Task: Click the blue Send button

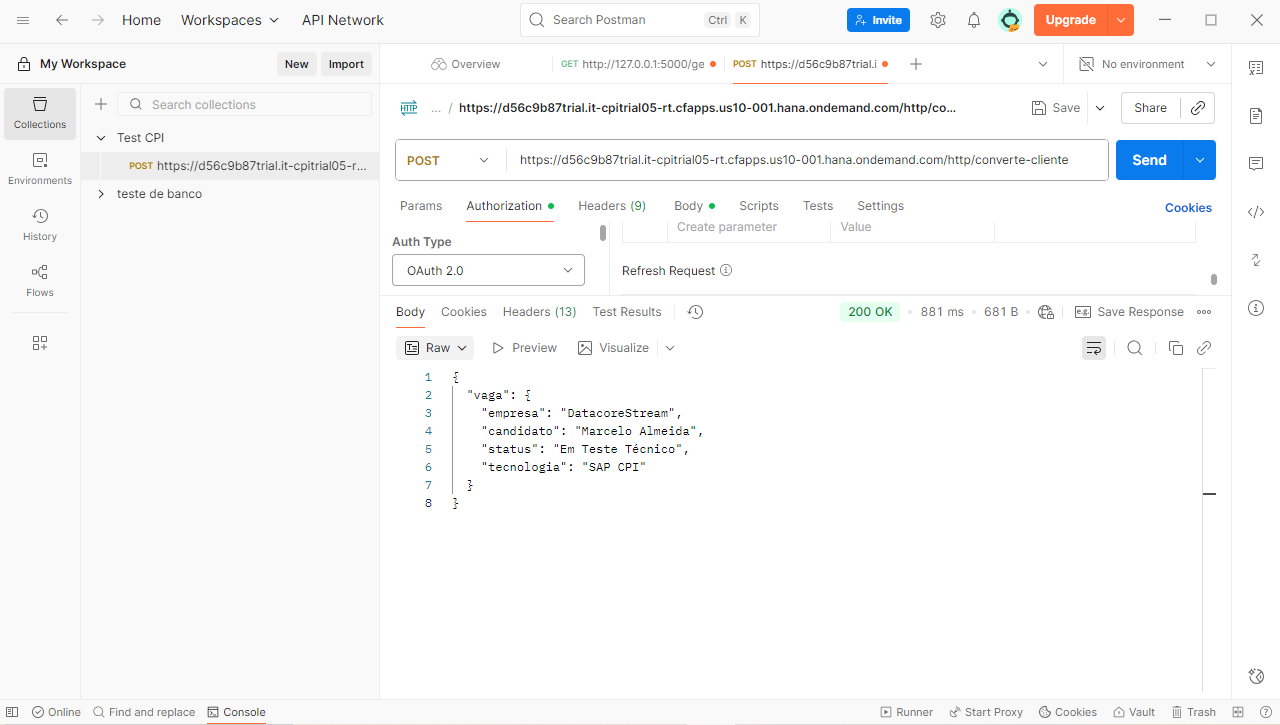Action: pyautogui.click(x=1149, y=160)
